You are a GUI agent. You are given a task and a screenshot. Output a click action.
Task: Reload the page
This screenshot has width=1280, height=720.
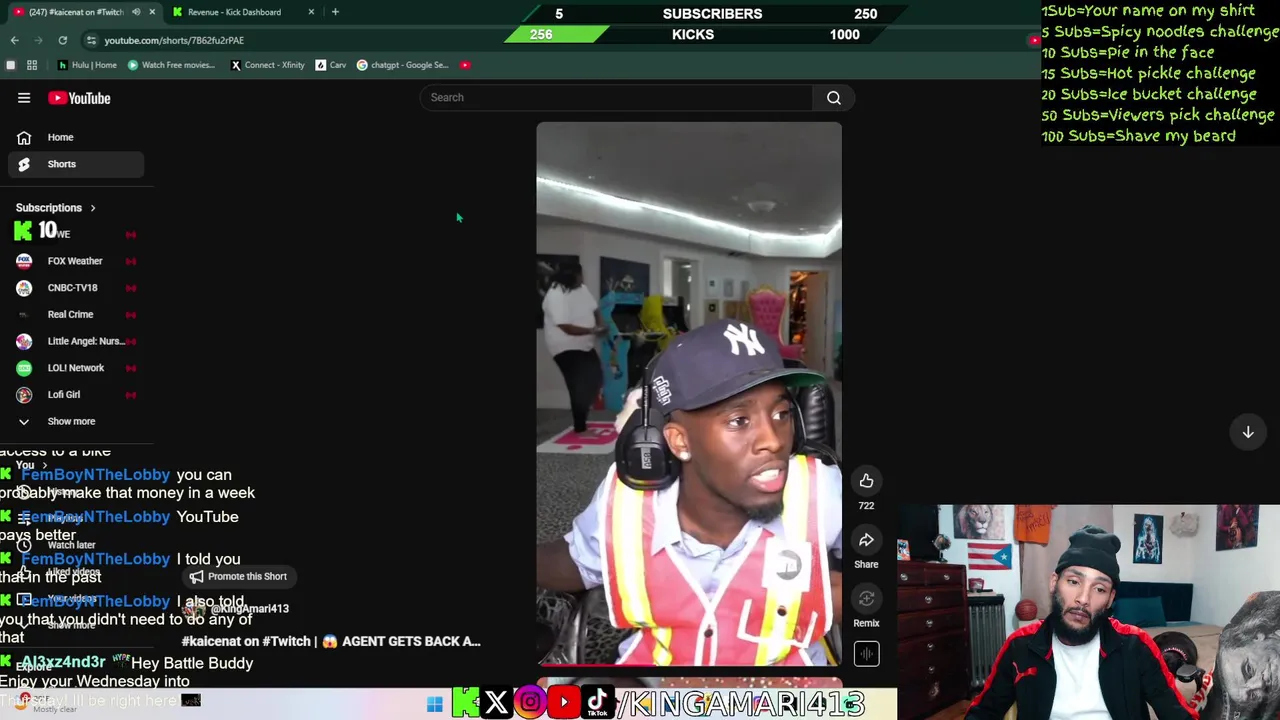coord(62,40)
